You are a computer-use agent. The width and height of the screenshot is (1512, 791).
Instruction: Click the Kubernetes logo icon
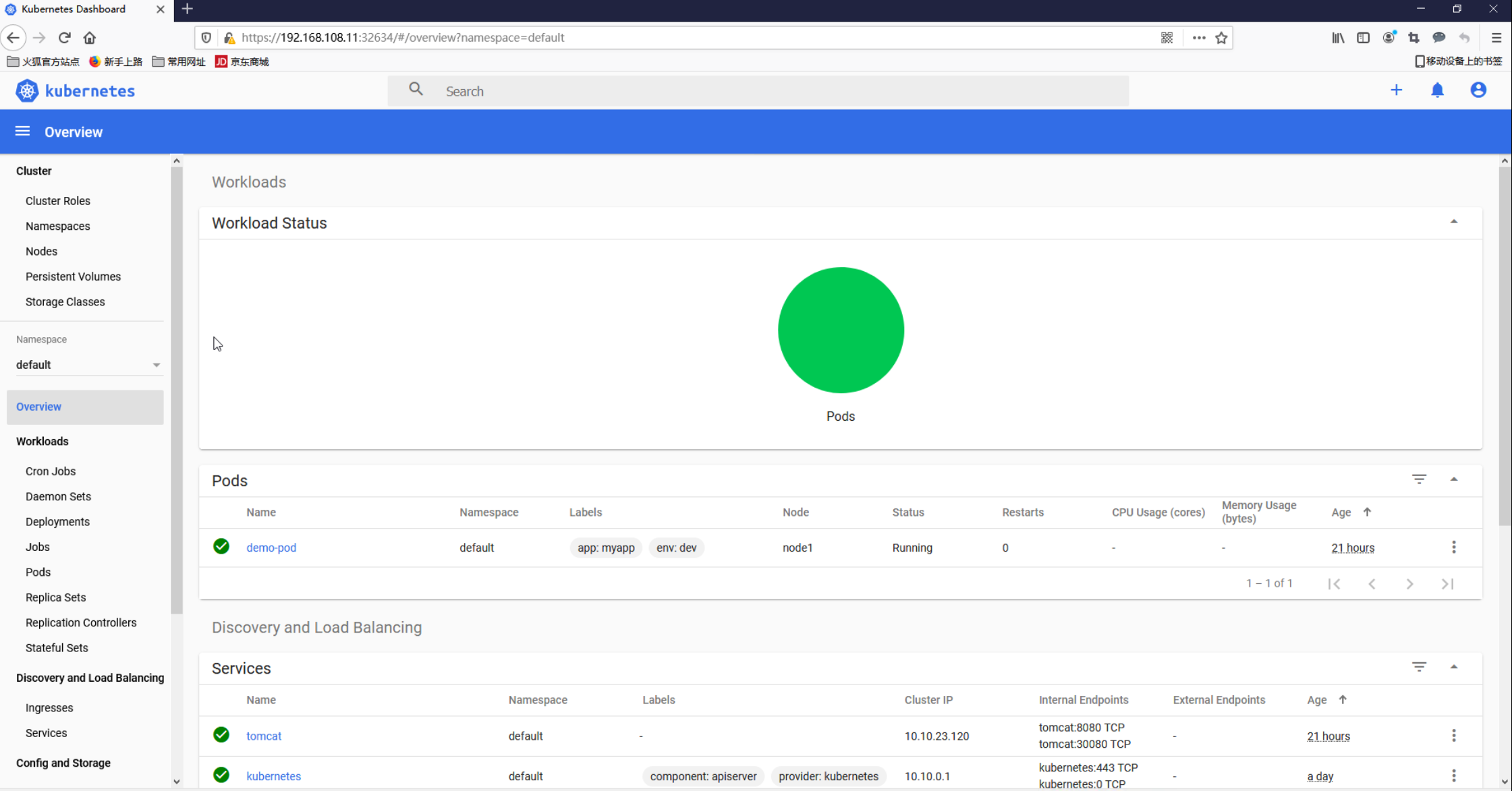coord(27,91)
